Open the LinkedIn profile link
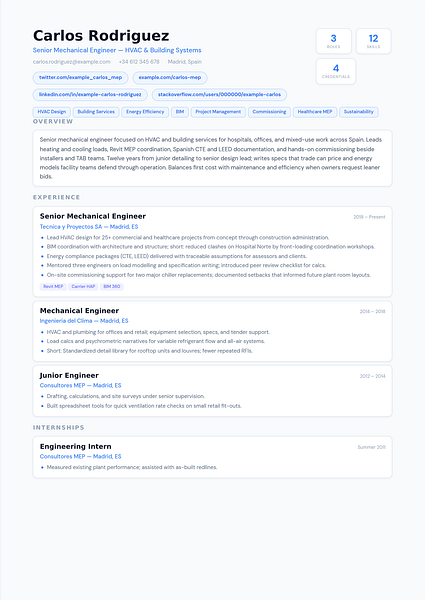This screenshot has width=425, height=600. 90,95
